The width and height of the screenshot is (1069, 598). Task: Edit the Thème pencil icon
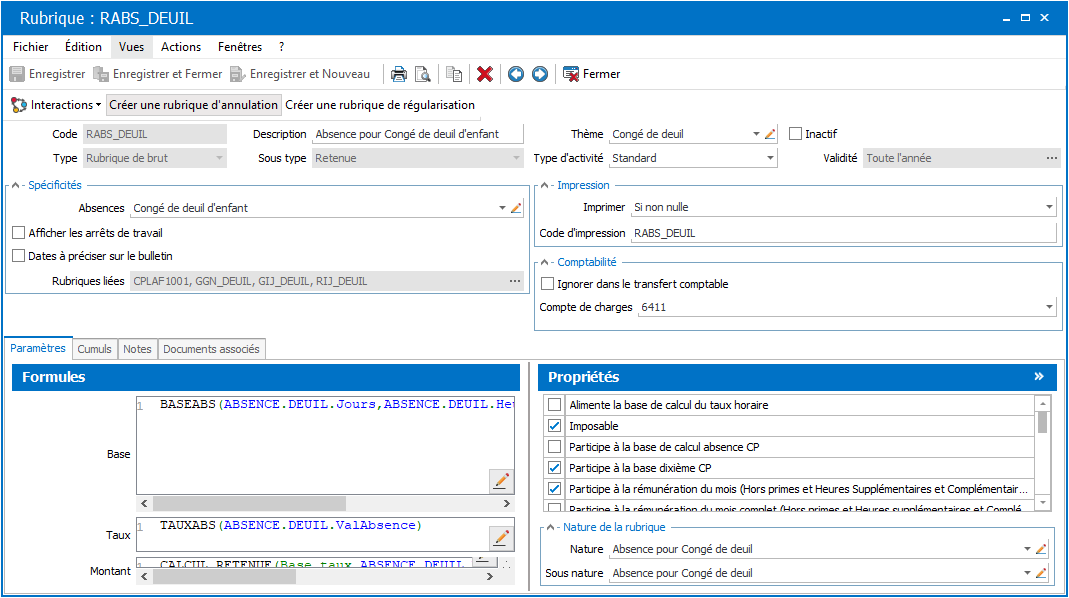pos(770,134)
